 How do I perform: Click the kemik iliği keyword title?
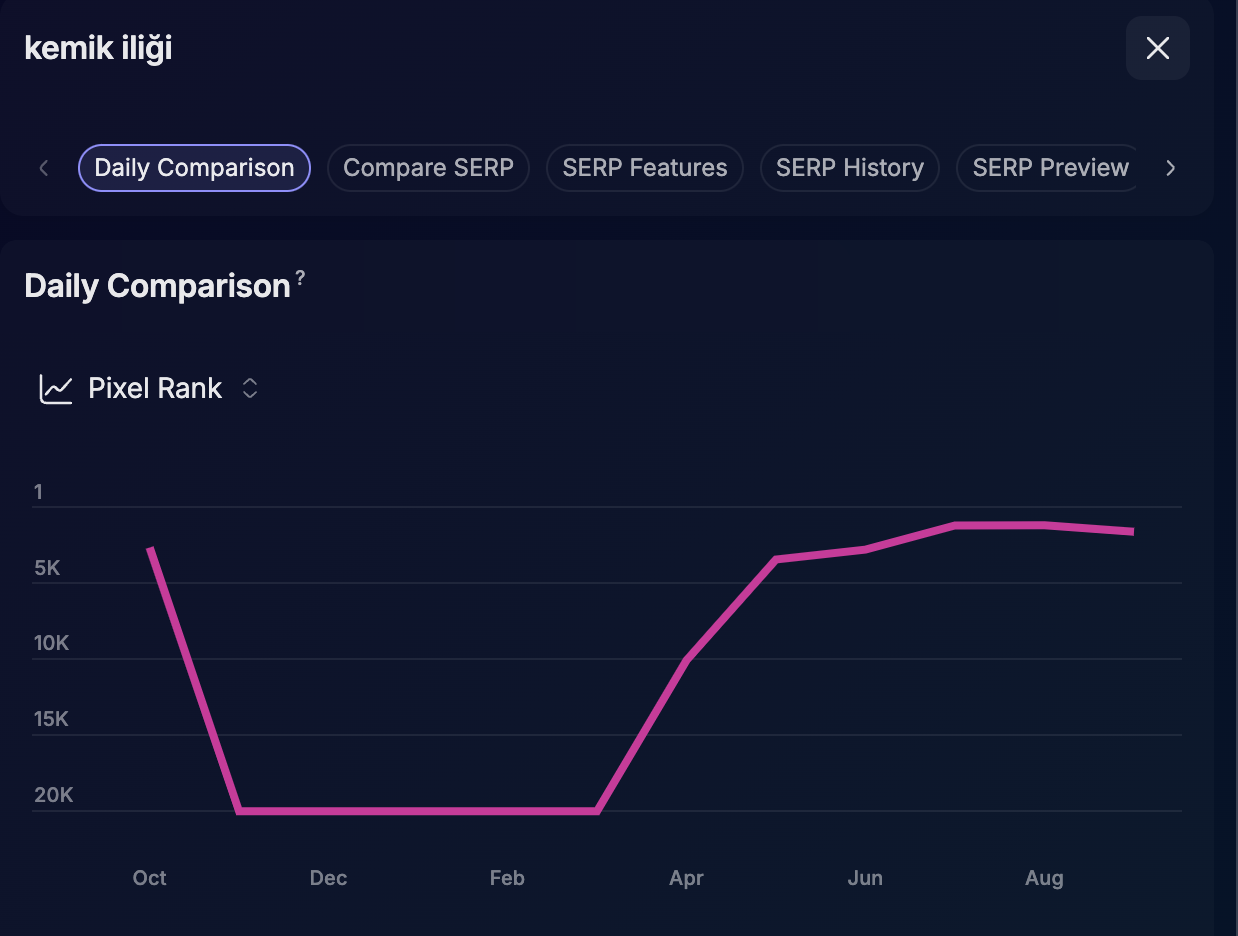(98, 48)
